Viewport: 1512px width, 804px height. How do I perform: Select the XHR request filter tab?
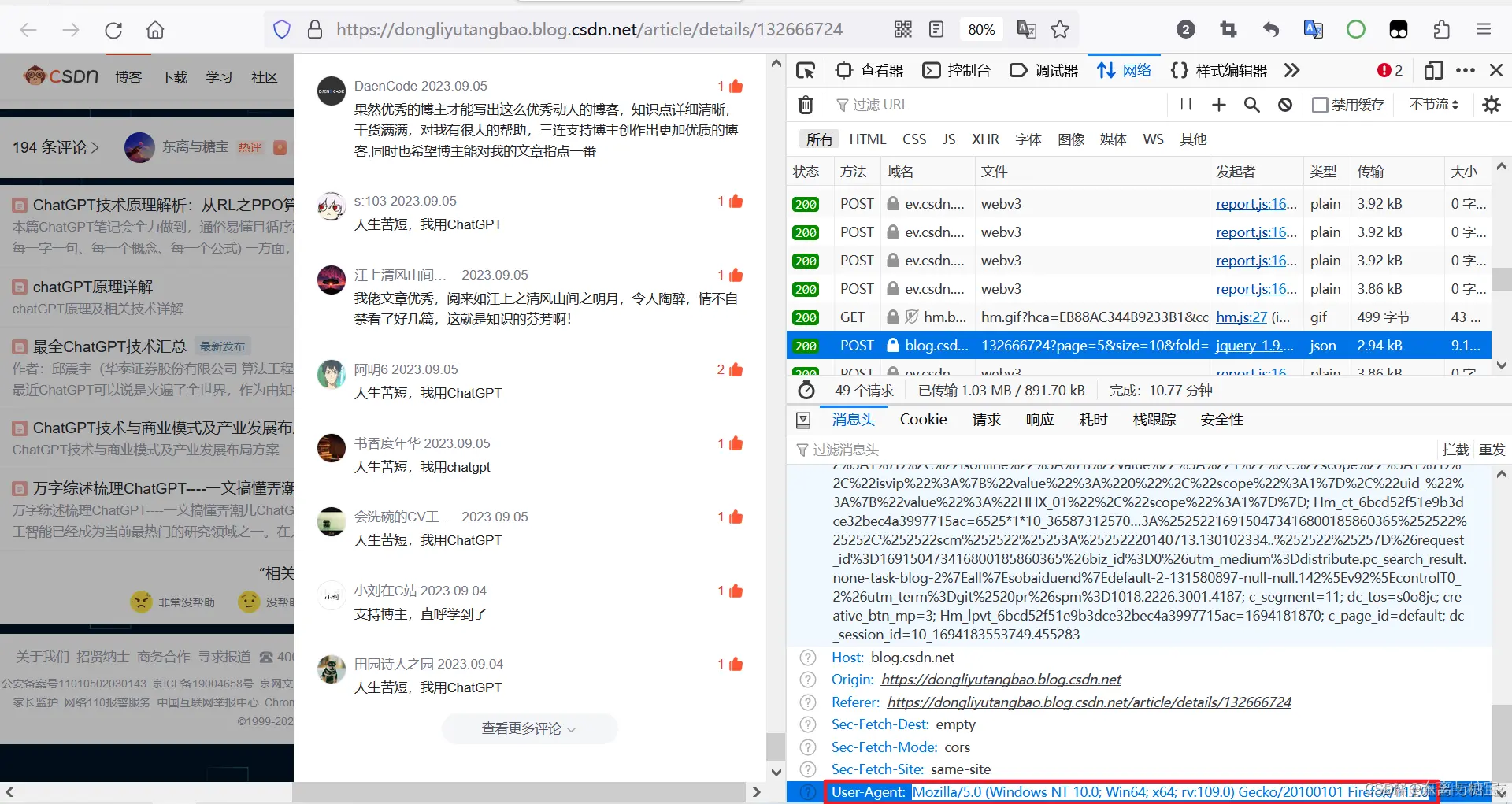[x=985, y=139]
